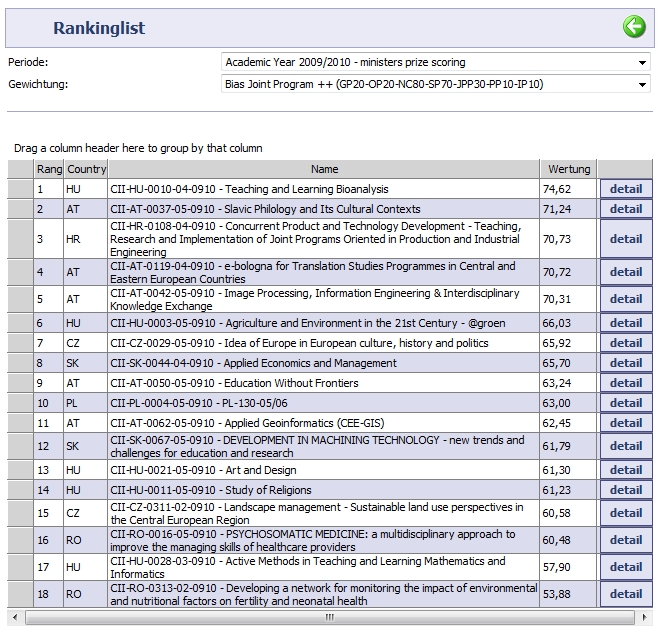Sort by the Rang column header
663x640 pixels.
point(49,169)
